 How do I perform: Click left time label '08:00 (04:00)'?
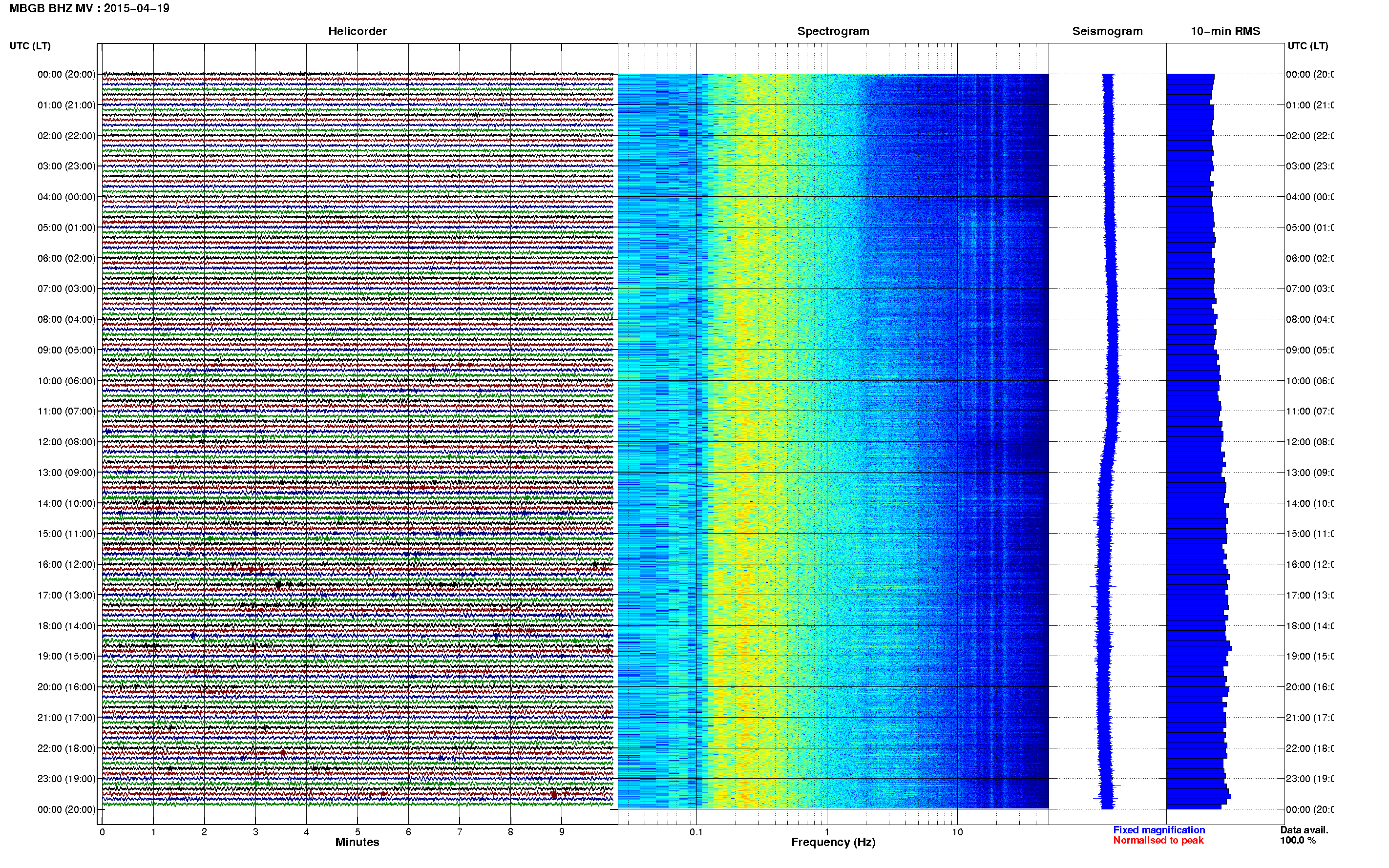click(66, 319)
